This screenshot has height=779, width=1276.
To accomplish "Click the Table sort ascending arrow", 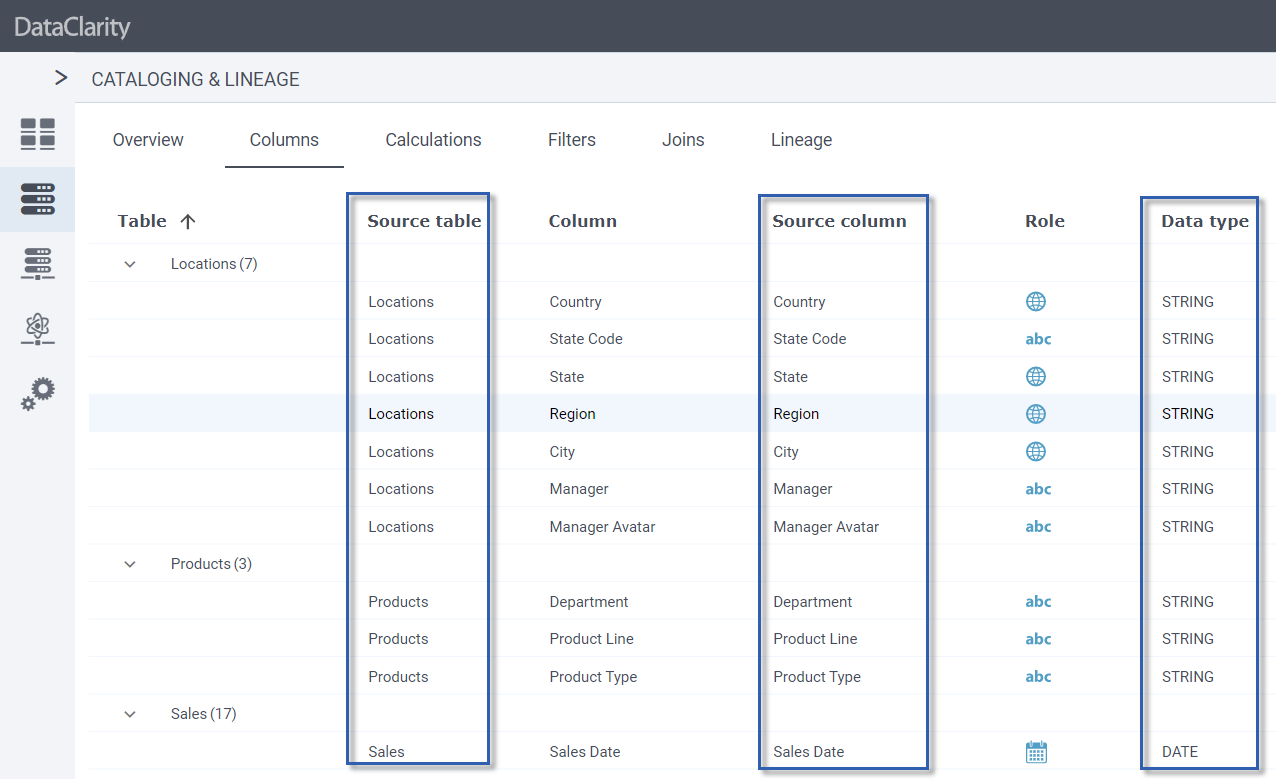I will click(x=187, y=222).
